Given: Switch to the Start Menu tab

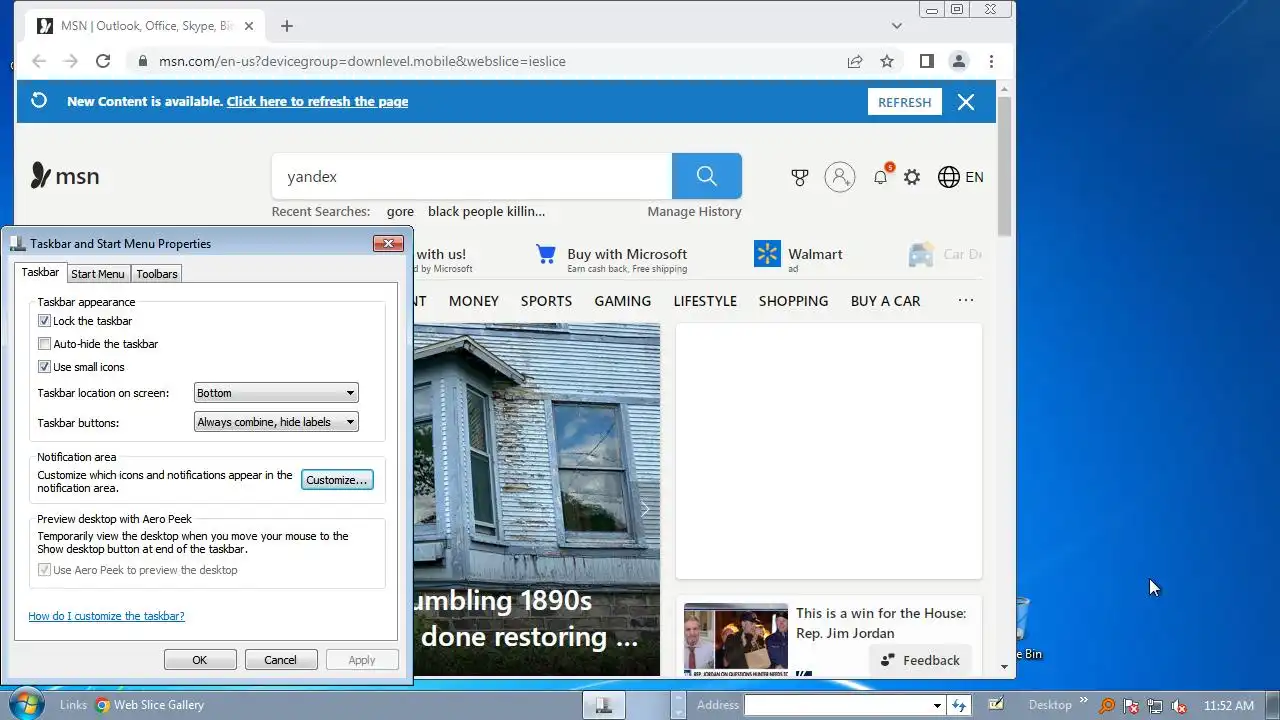Looking at the screenshot, I should (x=98, y=274).
